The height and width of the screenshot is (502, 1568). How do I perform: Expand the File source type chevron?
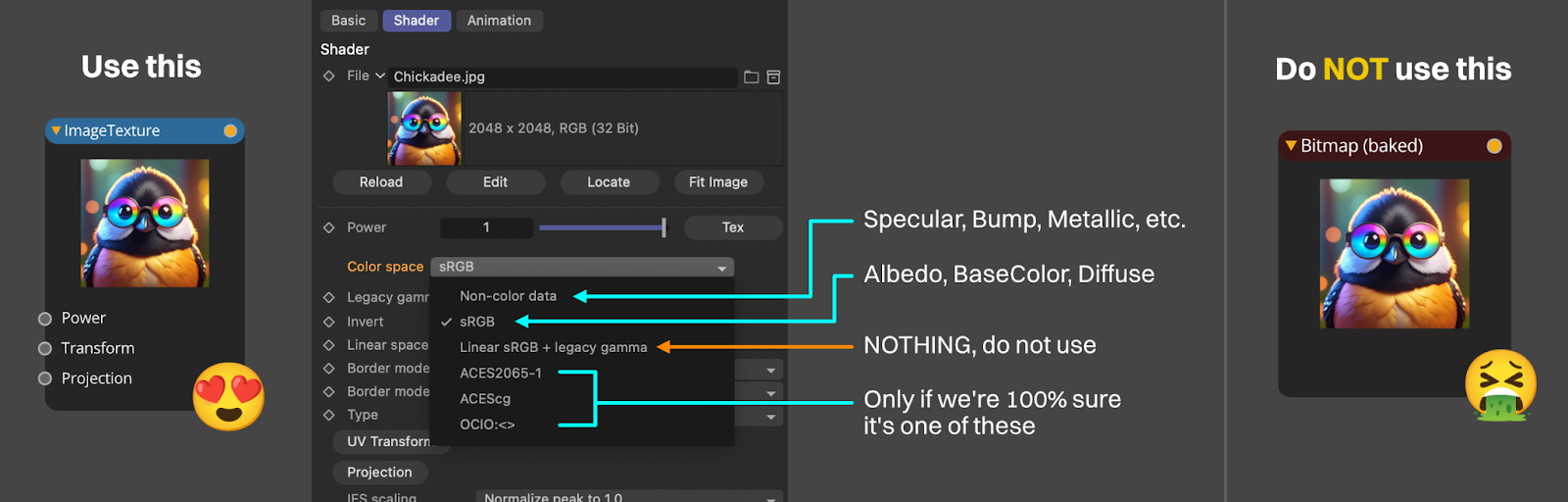380,75
